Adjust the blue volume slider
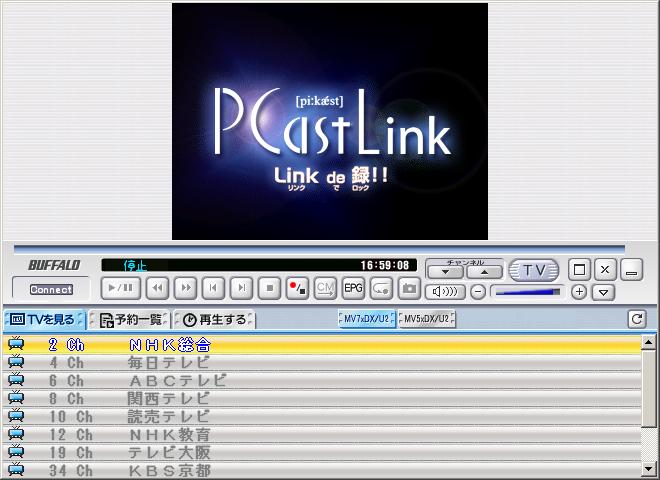This screenshot has height=480, width=660. (527, 291)
